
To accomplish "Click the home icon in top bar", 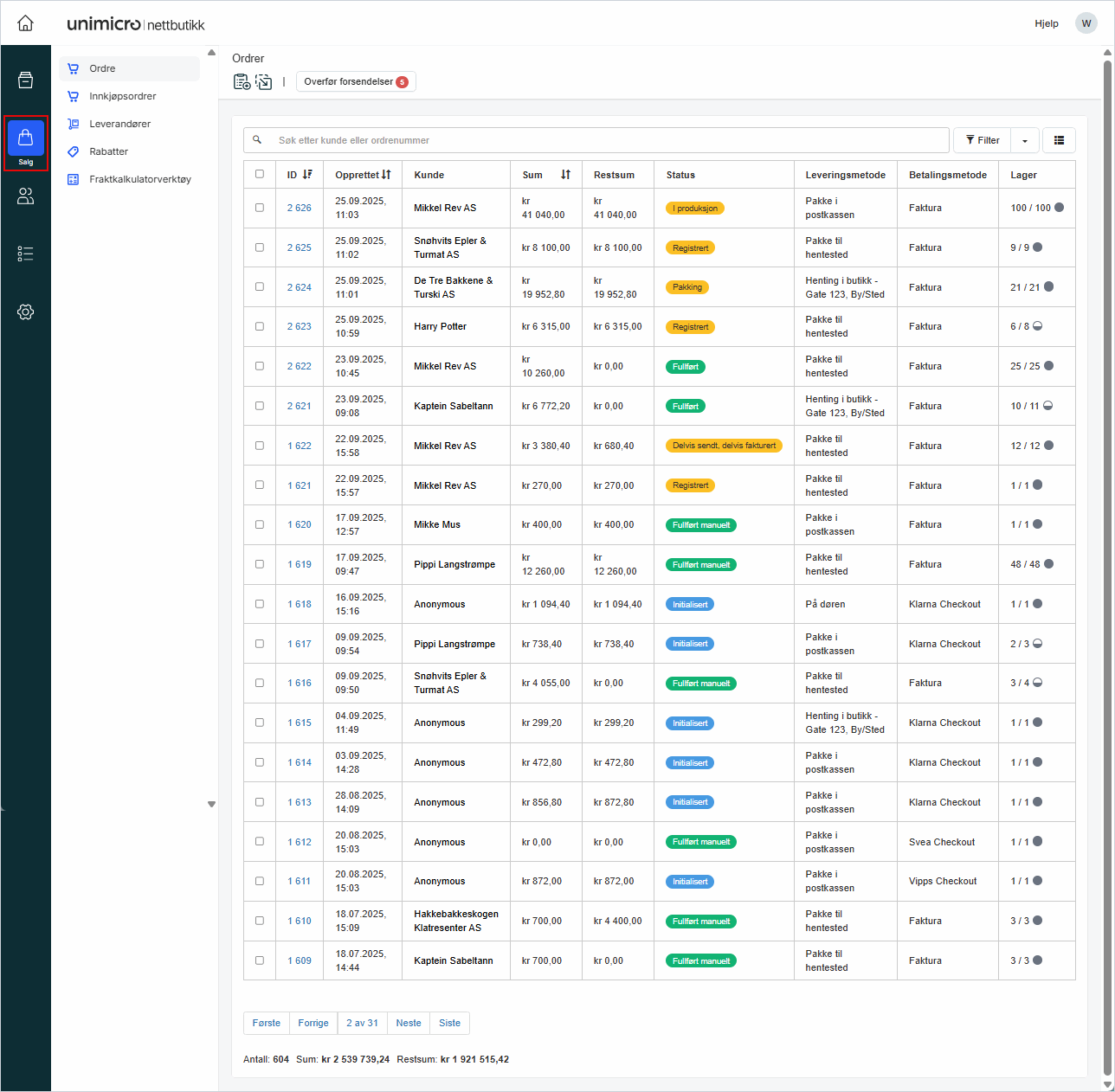I will tap(26, 23).
